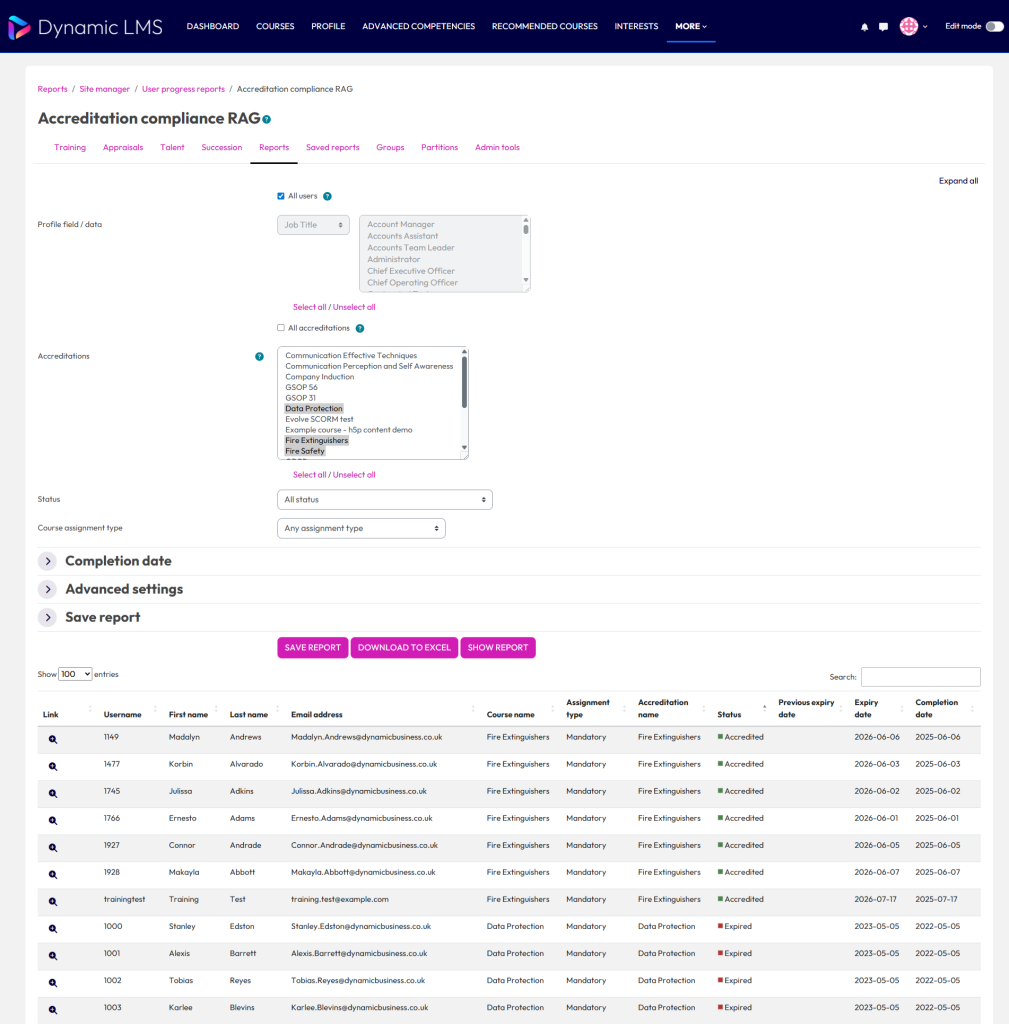The width and height of the screenshot is (1009, 1024).
Task: Select Data Protection in Accreditations list
Action: 313,409
